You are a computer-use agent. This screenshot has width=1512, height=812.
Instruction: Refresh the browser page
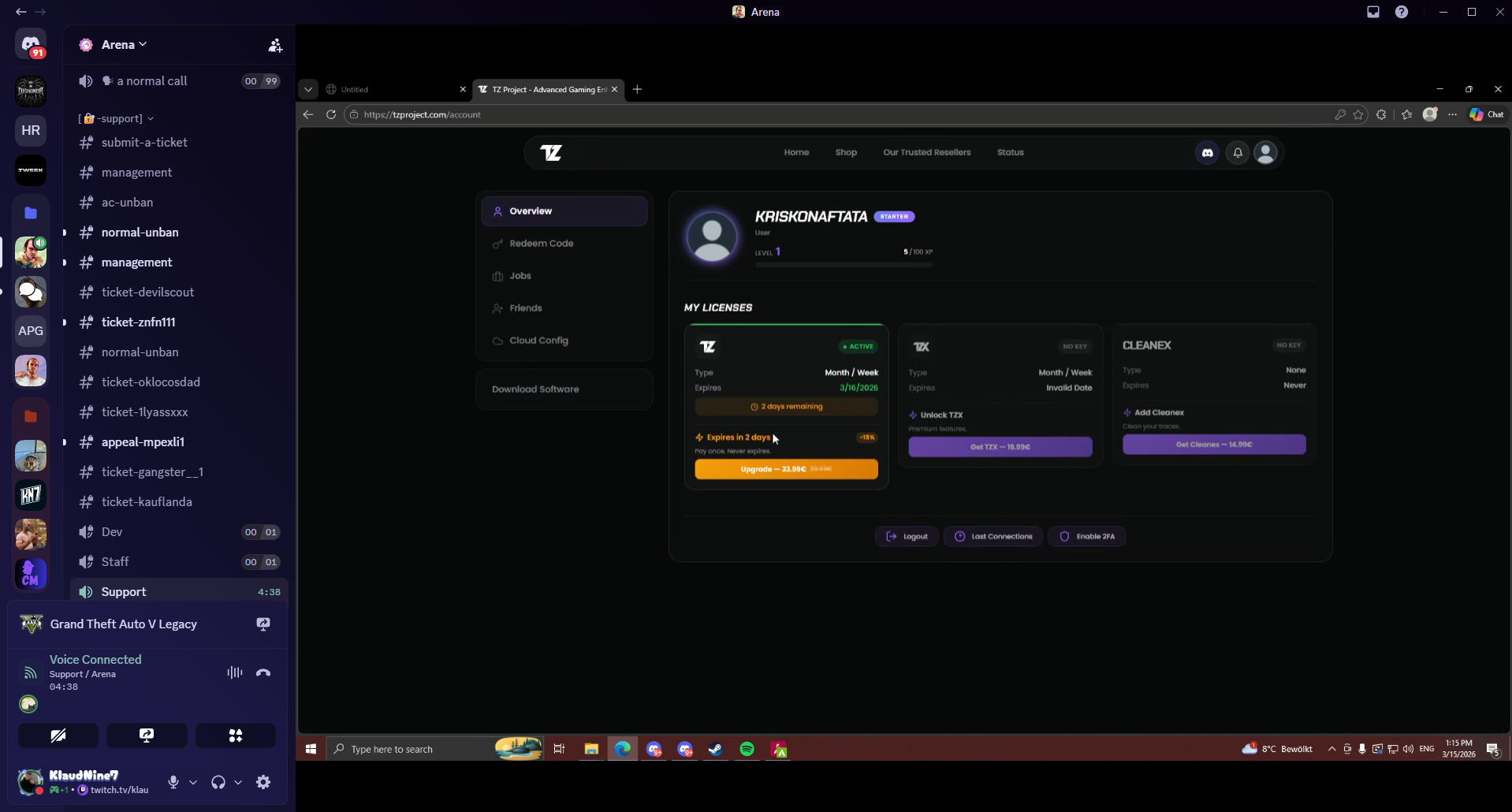click(331, 114)
